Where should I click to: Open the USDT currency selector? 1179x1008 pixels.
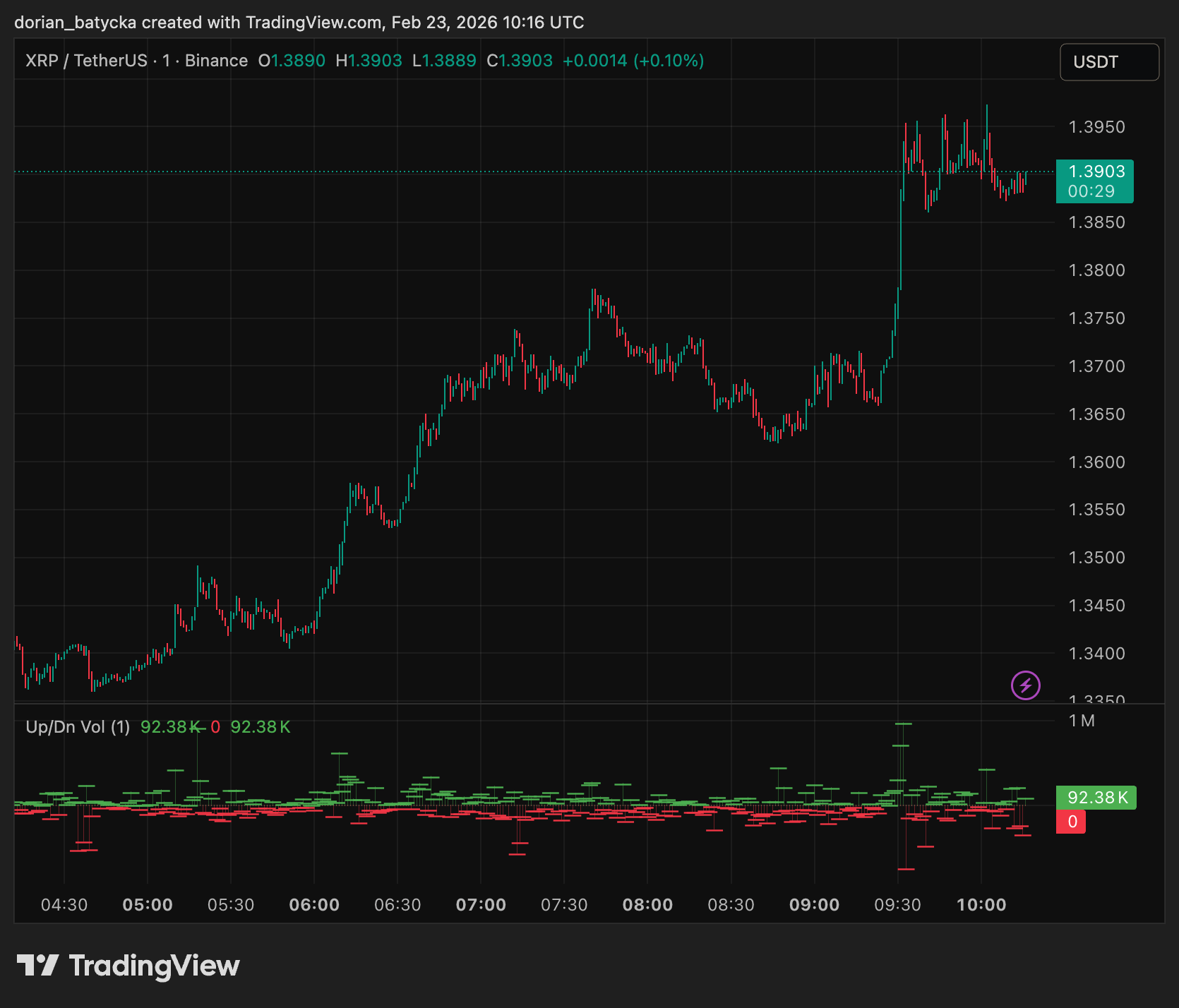1108,62
